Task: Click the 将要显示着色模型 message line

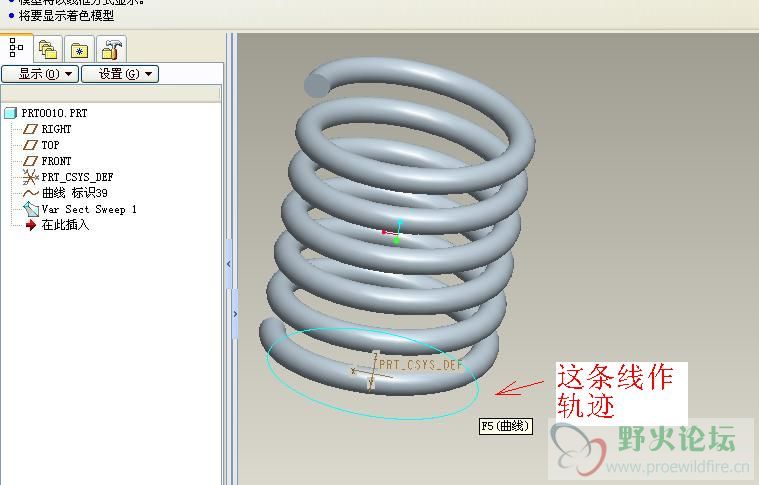Action: [66, 16]
